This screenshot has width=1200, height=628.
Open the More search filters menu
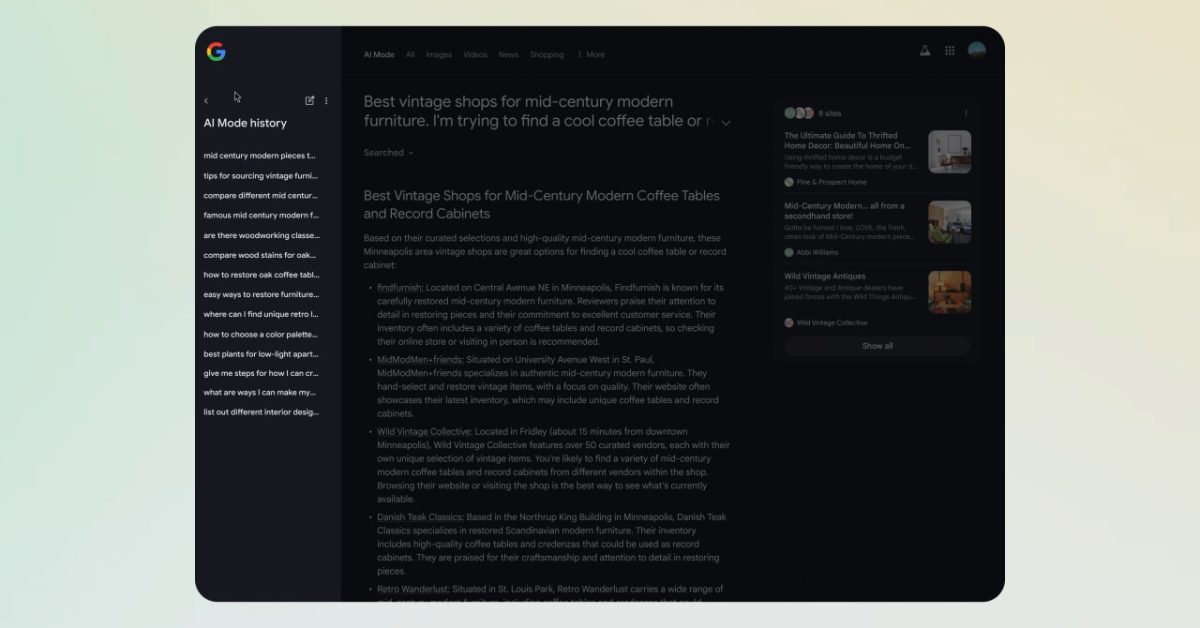[x=591, y=55]
